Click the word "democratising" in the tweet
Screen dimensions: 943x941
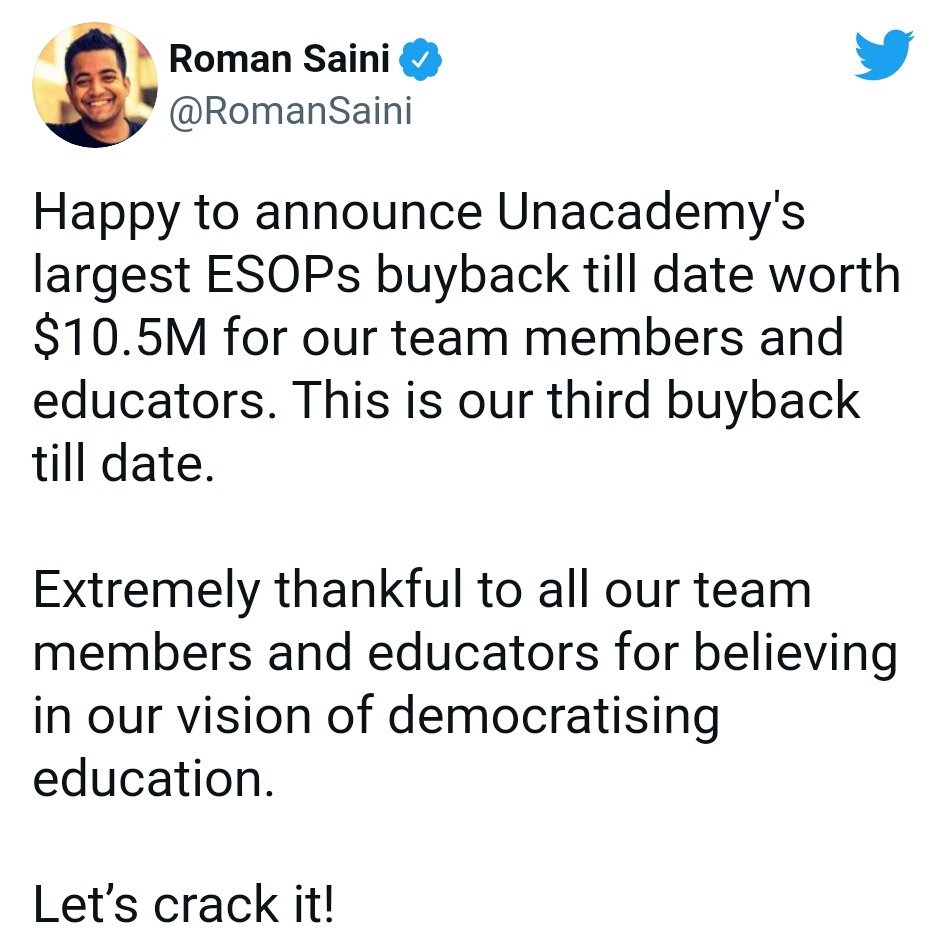[553, 717]
